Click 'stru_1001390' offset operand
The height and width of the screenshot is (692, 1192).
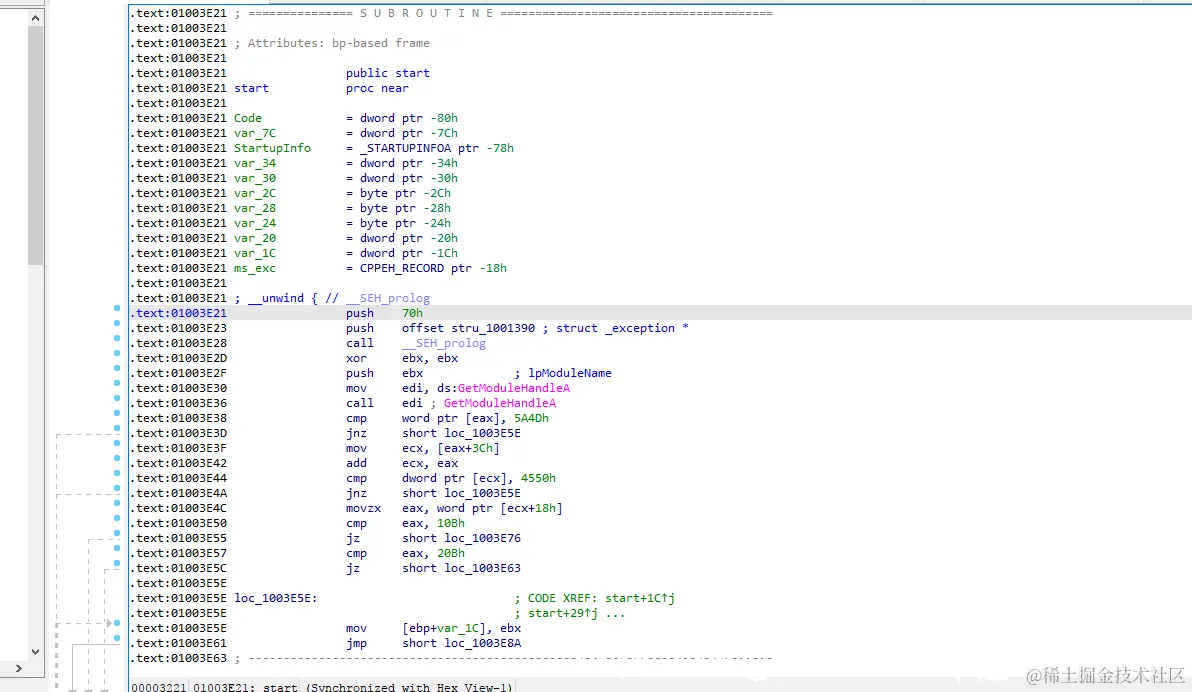(493, 329)
